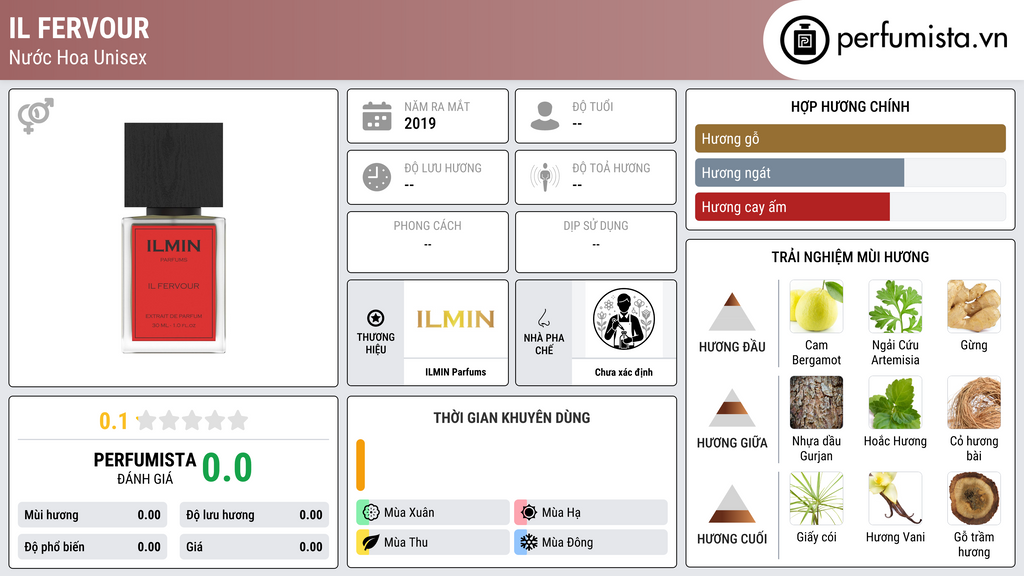Open the Hoắc Hương note image
This screenshot has width=1024, height=576.
pyautogui.click(x=895, y=402)
